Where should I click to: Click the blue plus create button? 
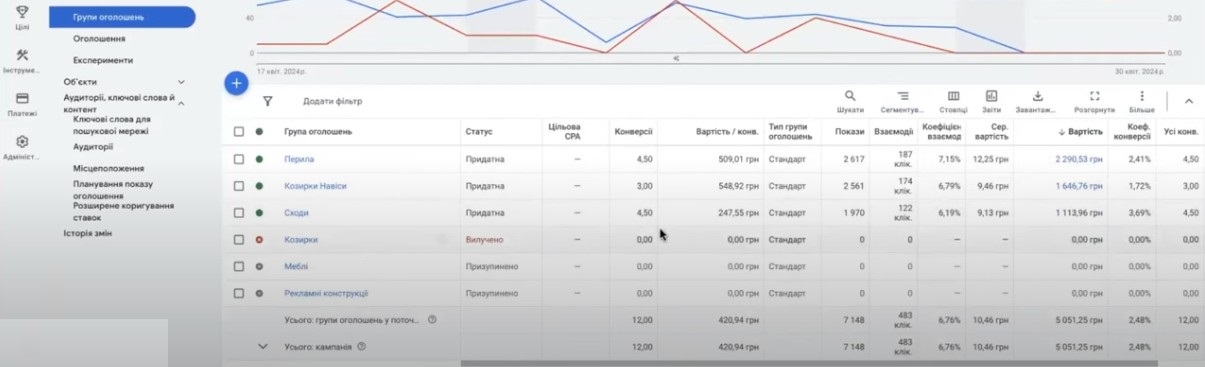236,83
